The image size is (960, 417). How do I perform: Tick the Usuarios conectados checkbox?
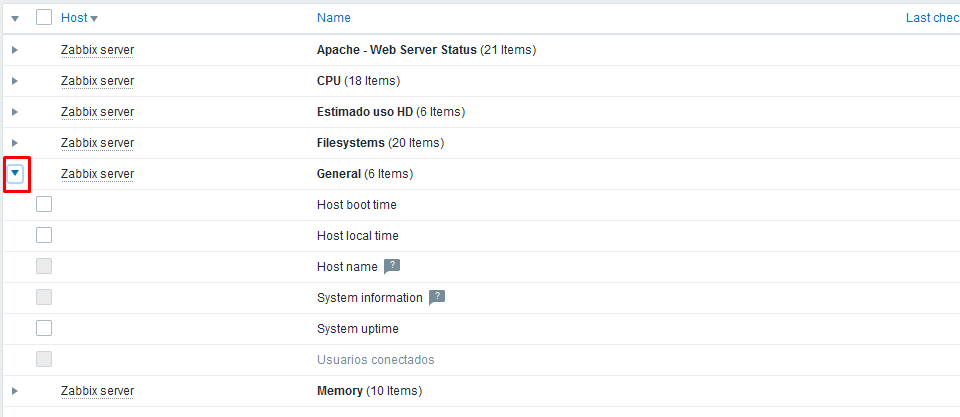(44, 359)
